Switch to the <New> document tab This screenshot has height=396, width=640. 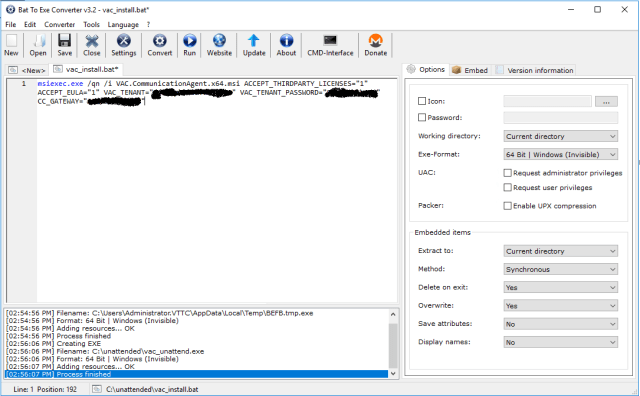coord(27,70)
